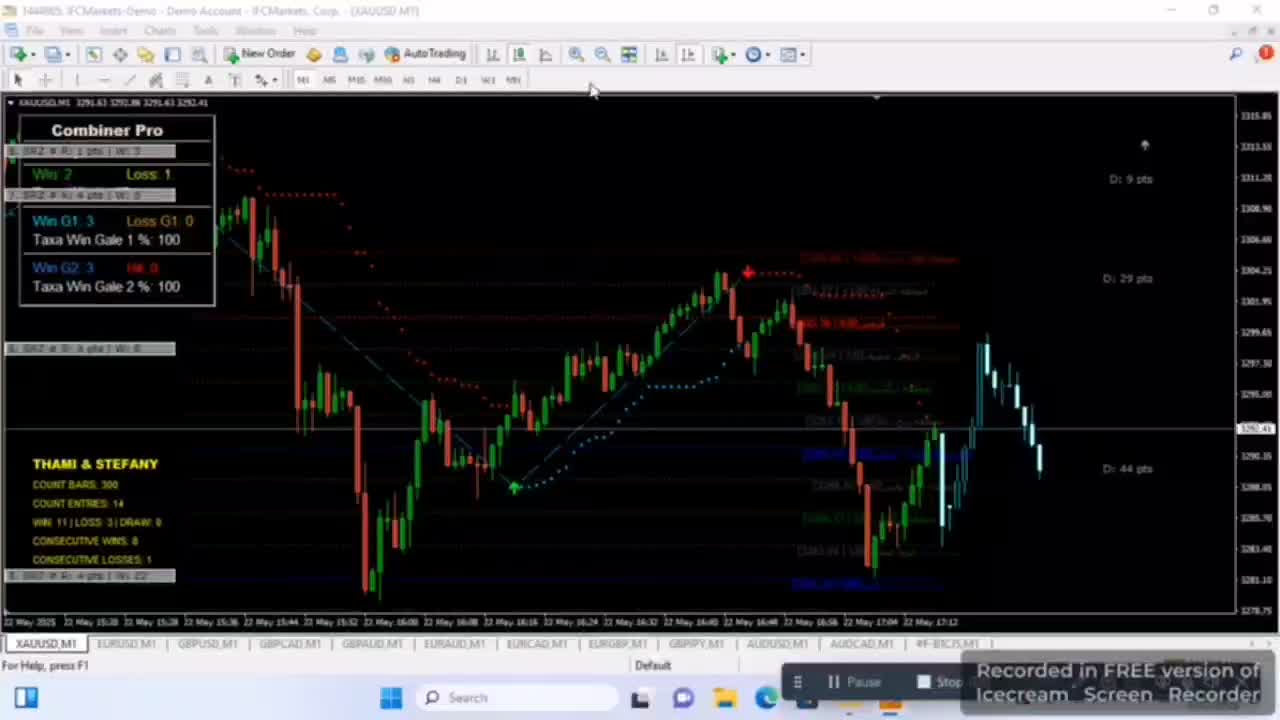Select the Horizontal Line drawing tool
Screen dimensions: 1280x720
pyautogui.click(x=103, y=80)
